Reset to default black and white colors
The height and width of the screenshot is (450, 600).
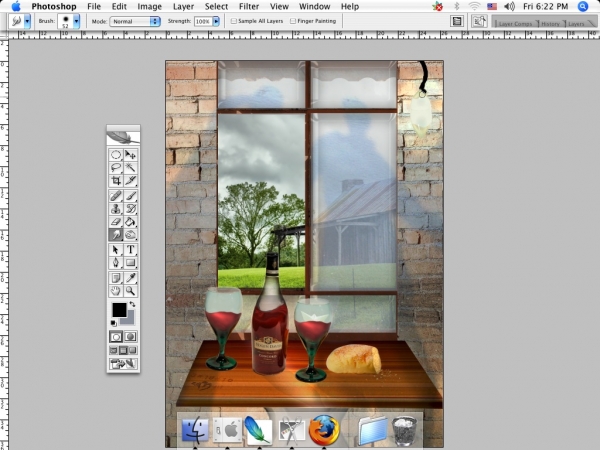pyautogui.click(x=114, y=323)
